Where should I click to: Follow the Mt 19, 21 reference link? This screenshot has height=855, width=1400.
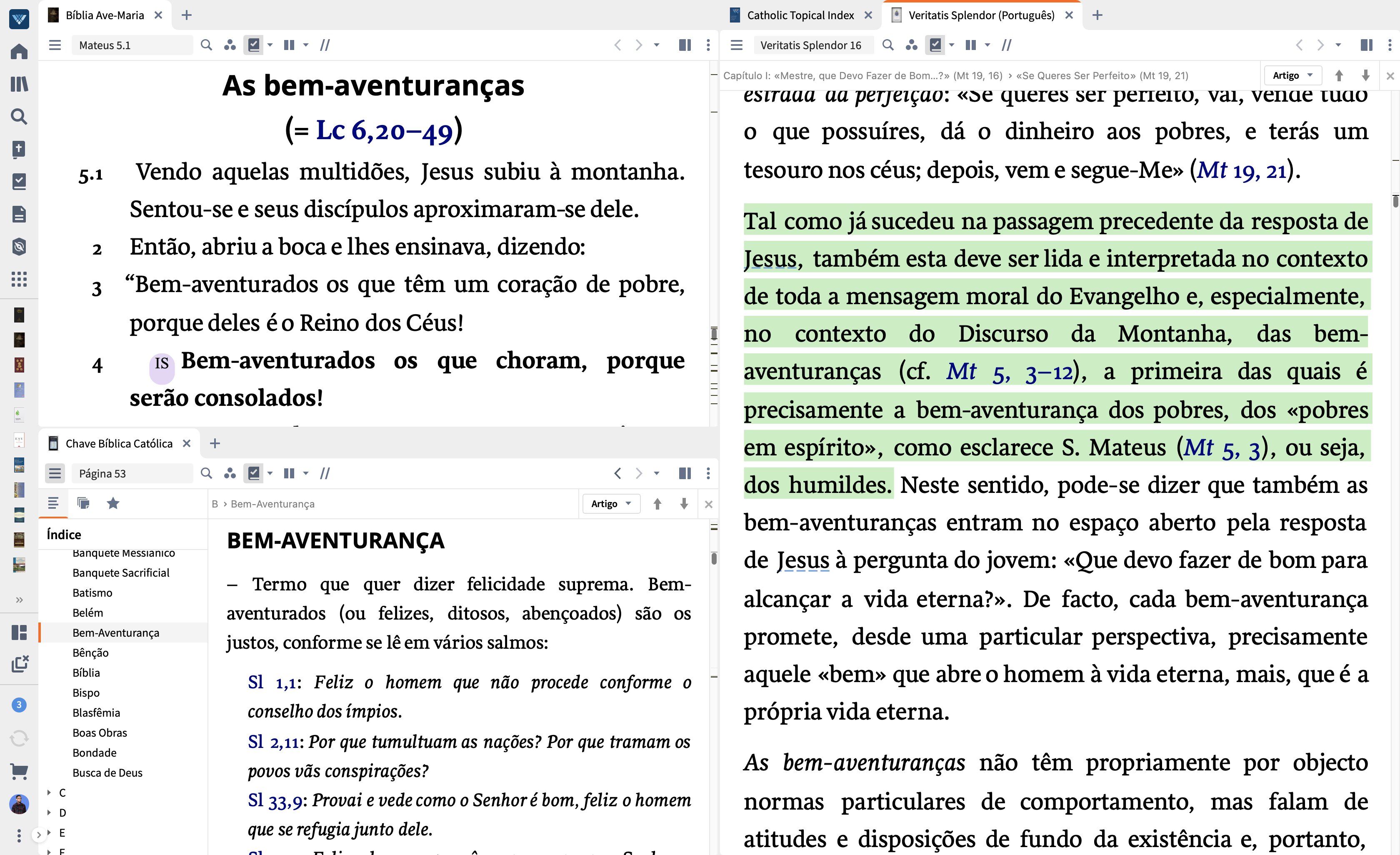(x=1242, y=170)
